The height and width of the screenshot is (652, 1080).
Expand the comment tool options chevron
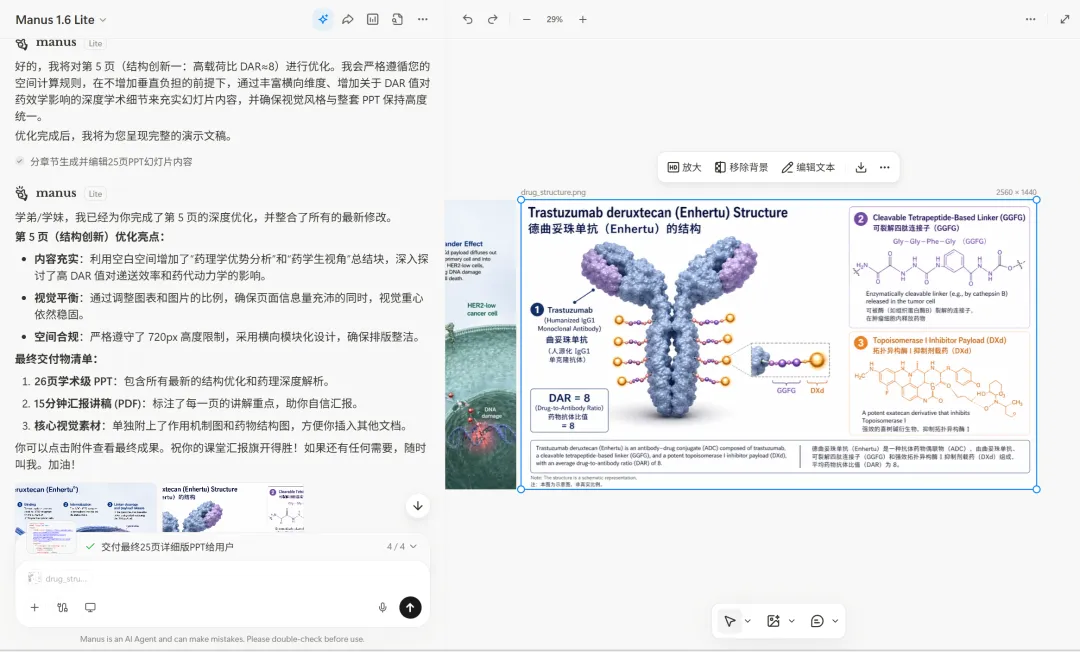[835, 621]
